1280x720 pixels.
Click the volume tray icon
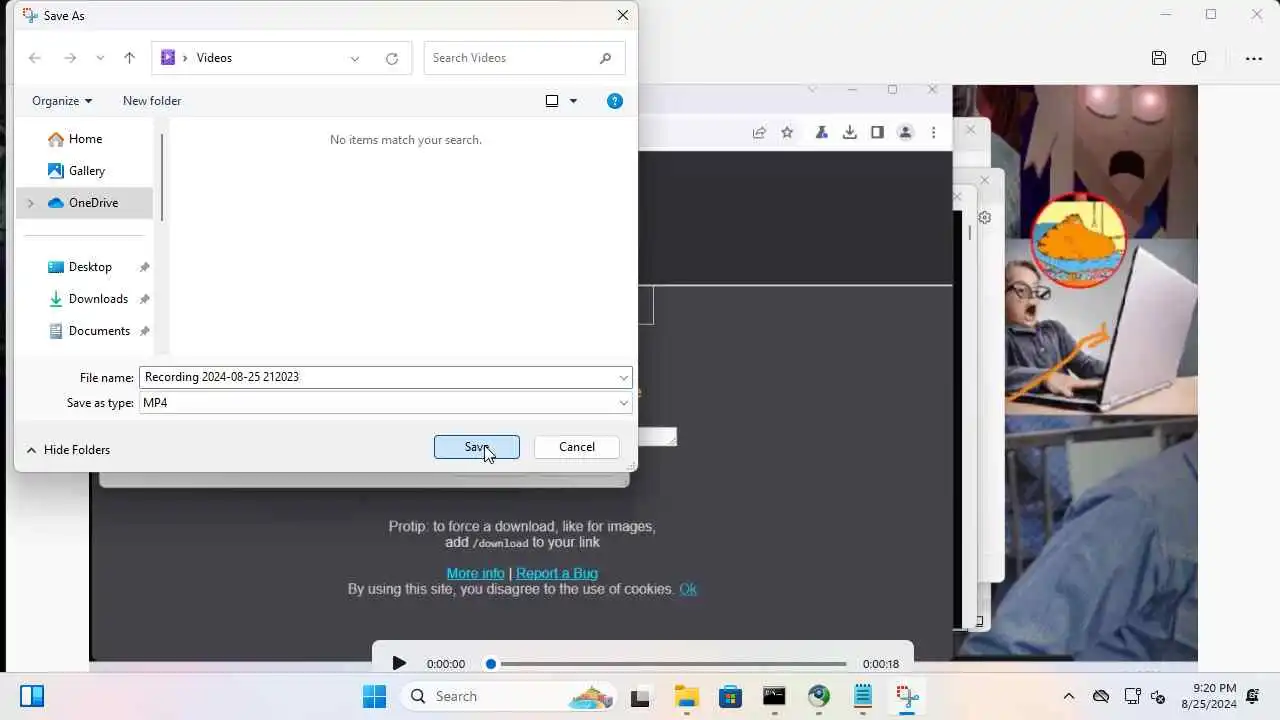1159,696
